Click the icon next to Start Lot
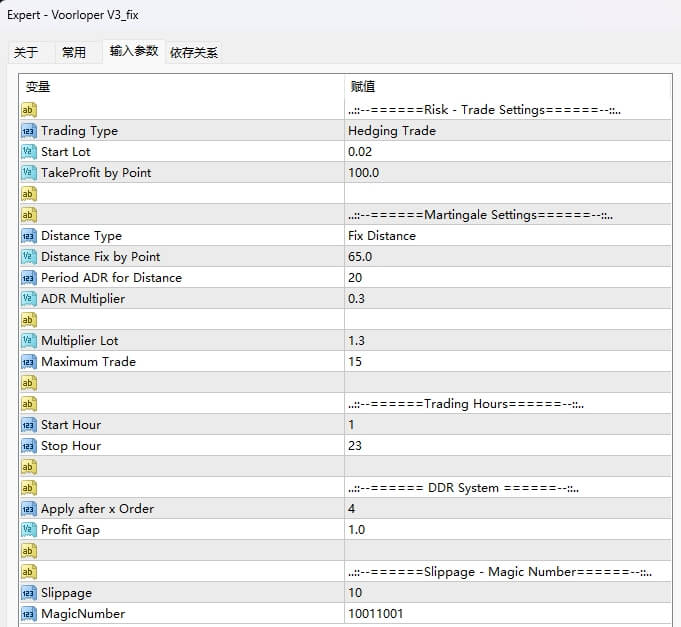This screenshot has width=681, height=627. pos(29,152)
